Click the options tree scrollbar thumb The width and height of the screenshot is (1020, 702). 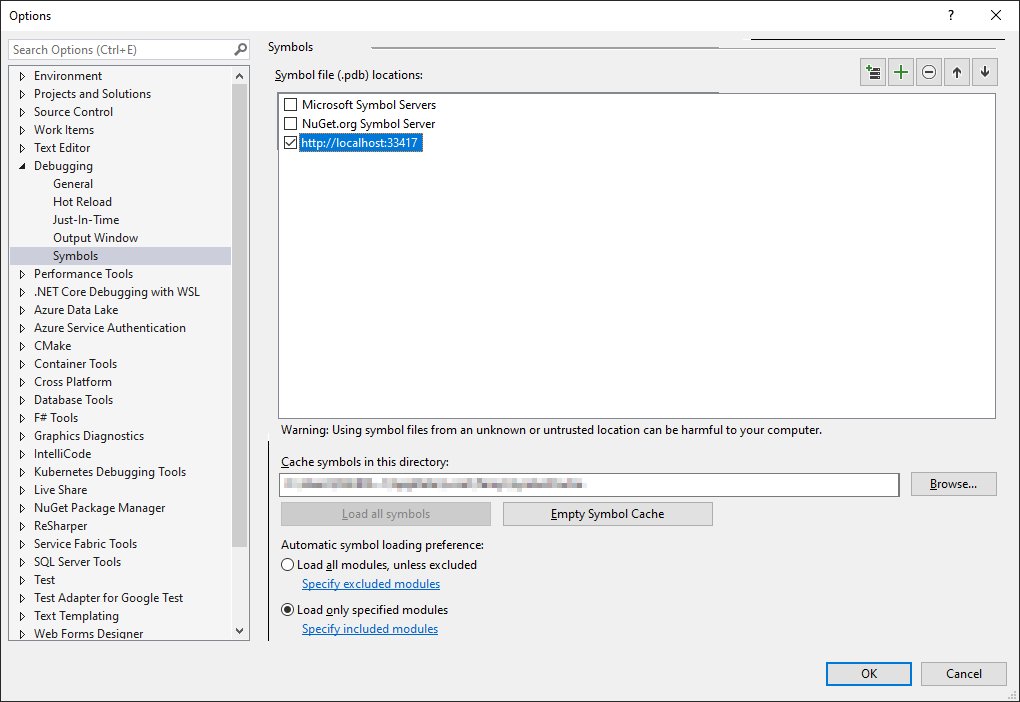[239, 316]
